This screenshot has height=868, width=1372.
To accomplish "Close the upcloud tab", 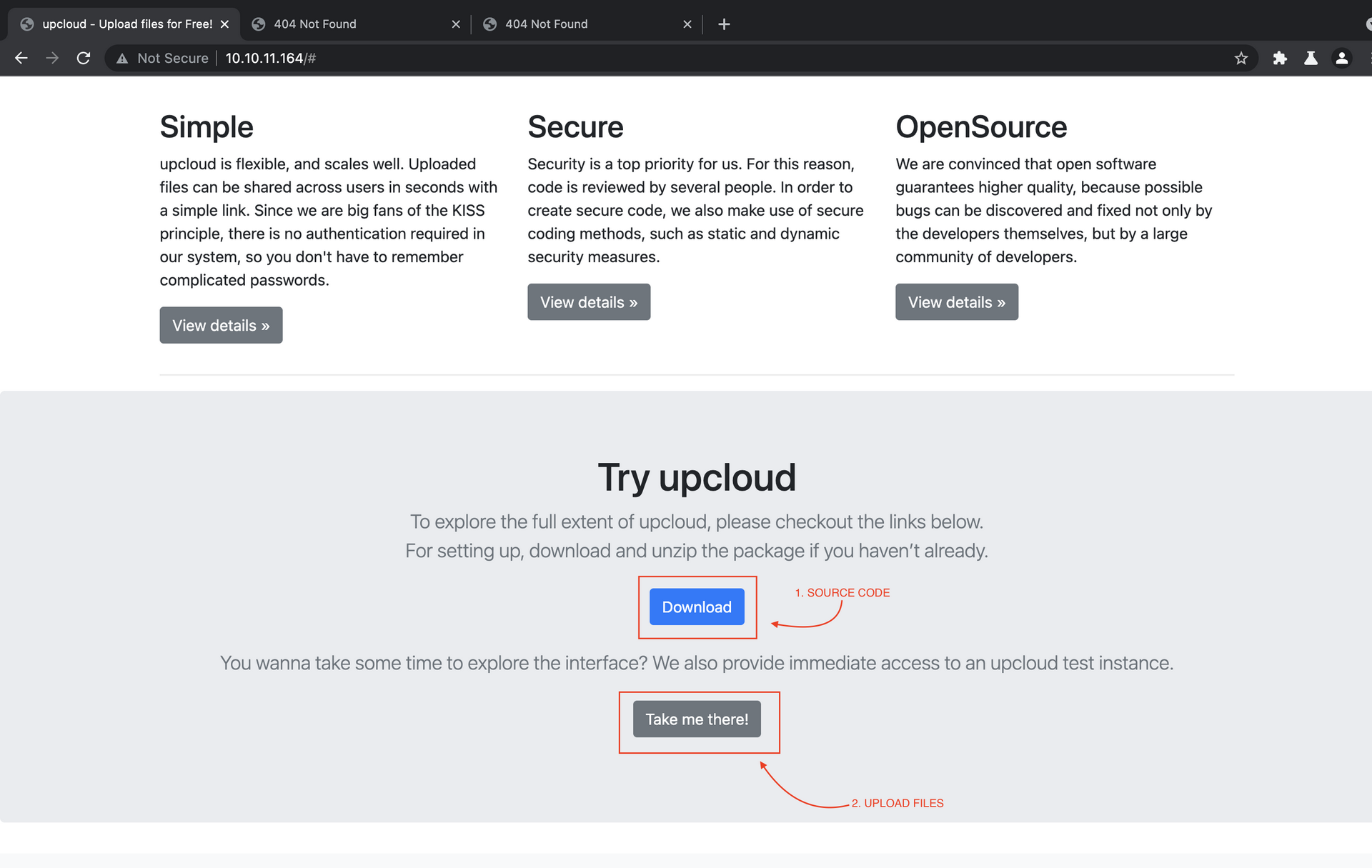I will (x=225, y=24).
